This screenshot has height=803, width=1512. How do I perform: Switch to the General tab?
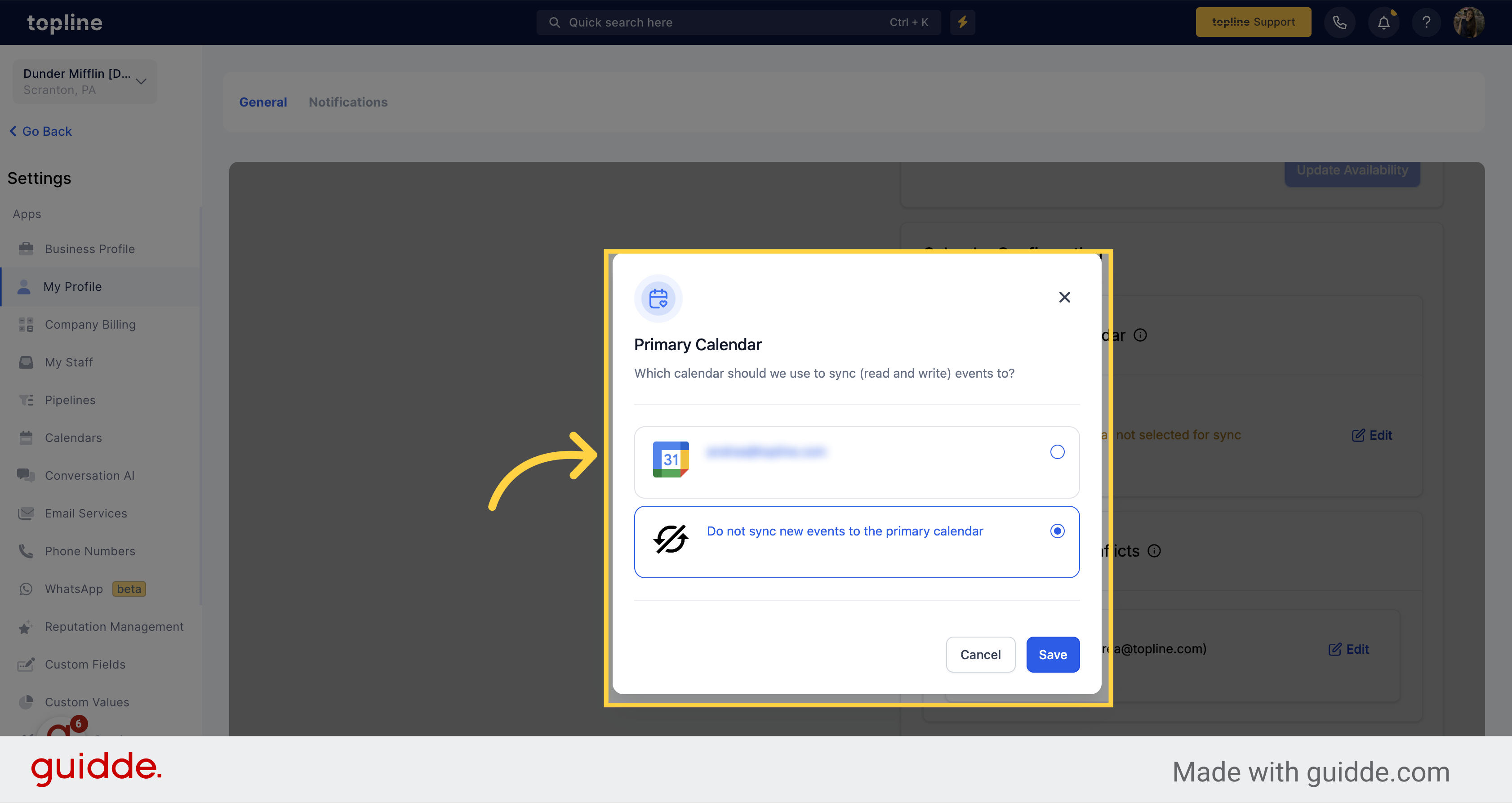tap(263, 101)
